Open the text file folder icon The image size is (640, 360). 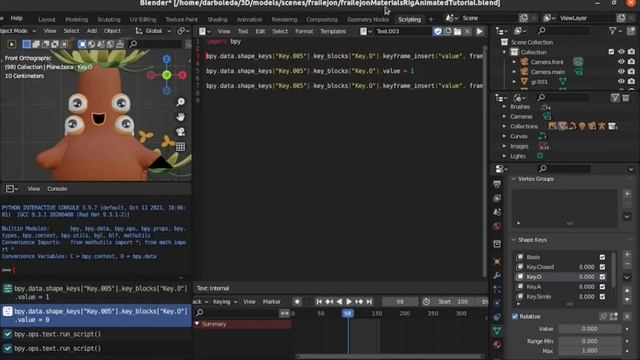point(458,31)
